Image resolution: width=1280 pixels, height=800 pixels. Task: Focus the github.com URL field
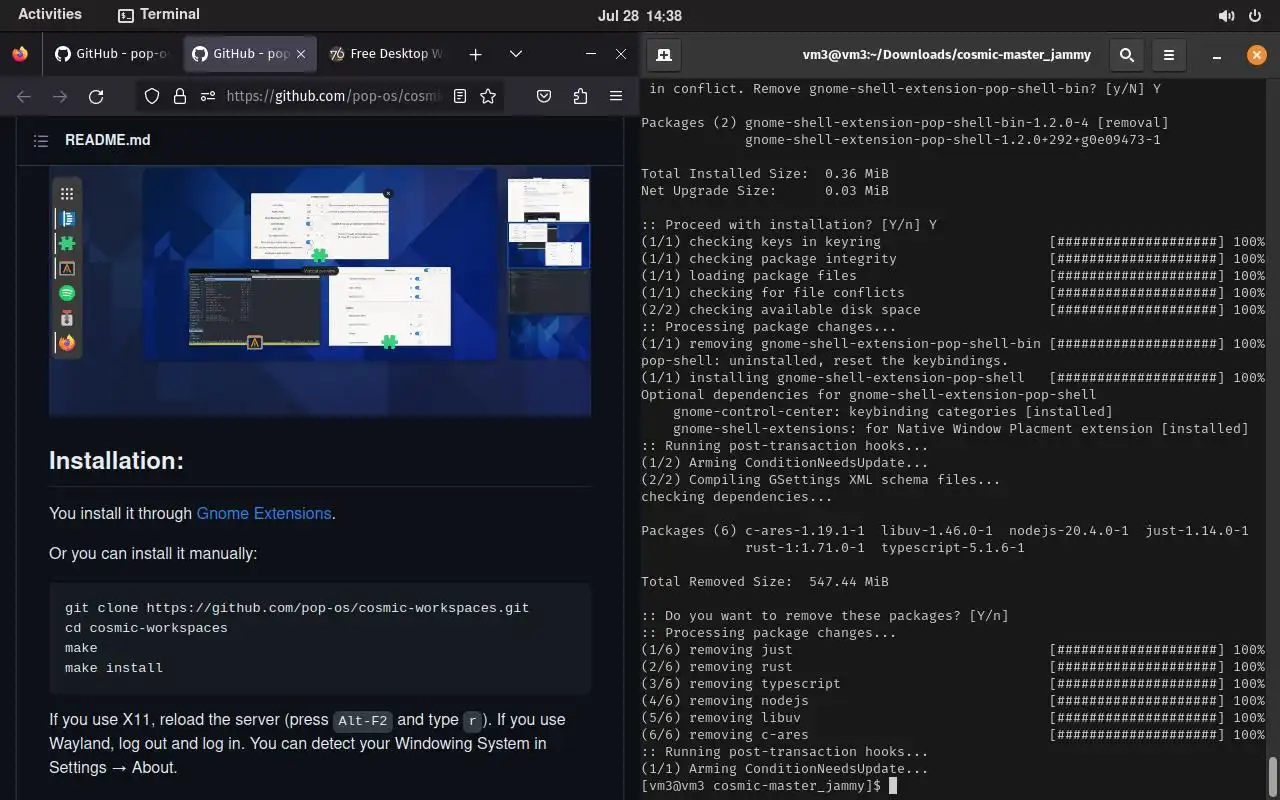[x=334, y=96]
